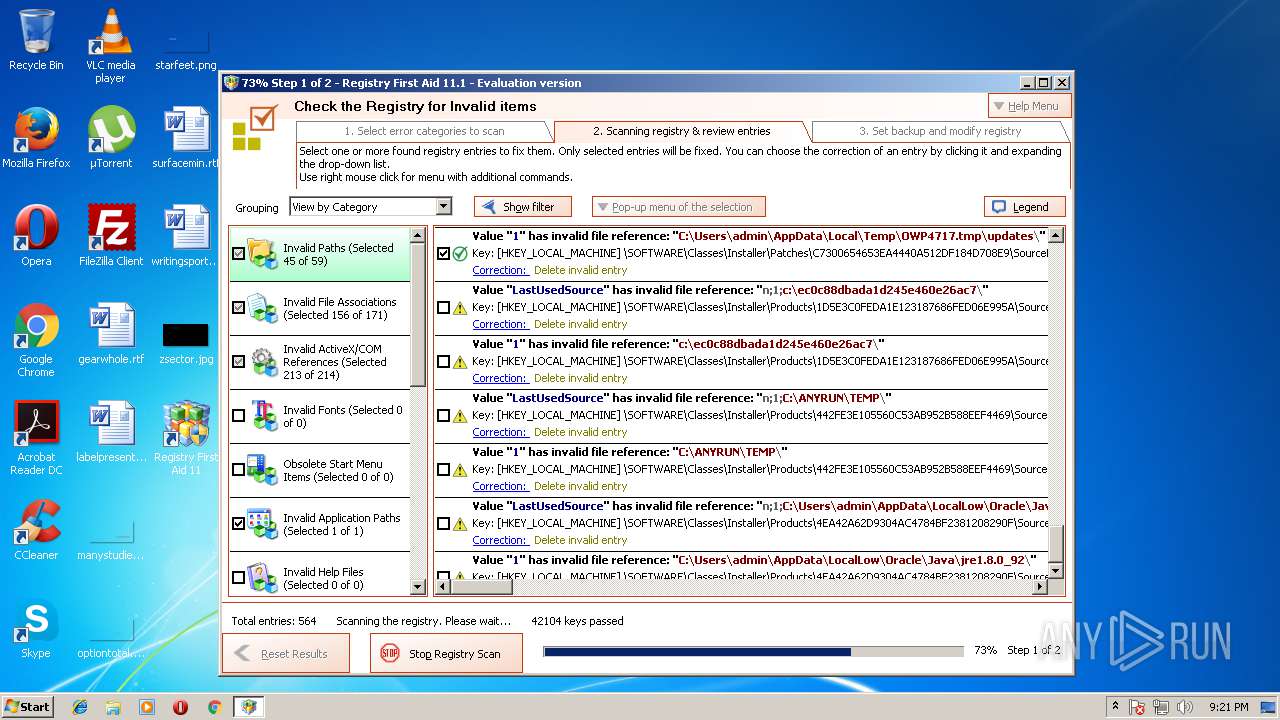
Task: Switch to Set backup and modify registry tab
Action: pos(940,131)
